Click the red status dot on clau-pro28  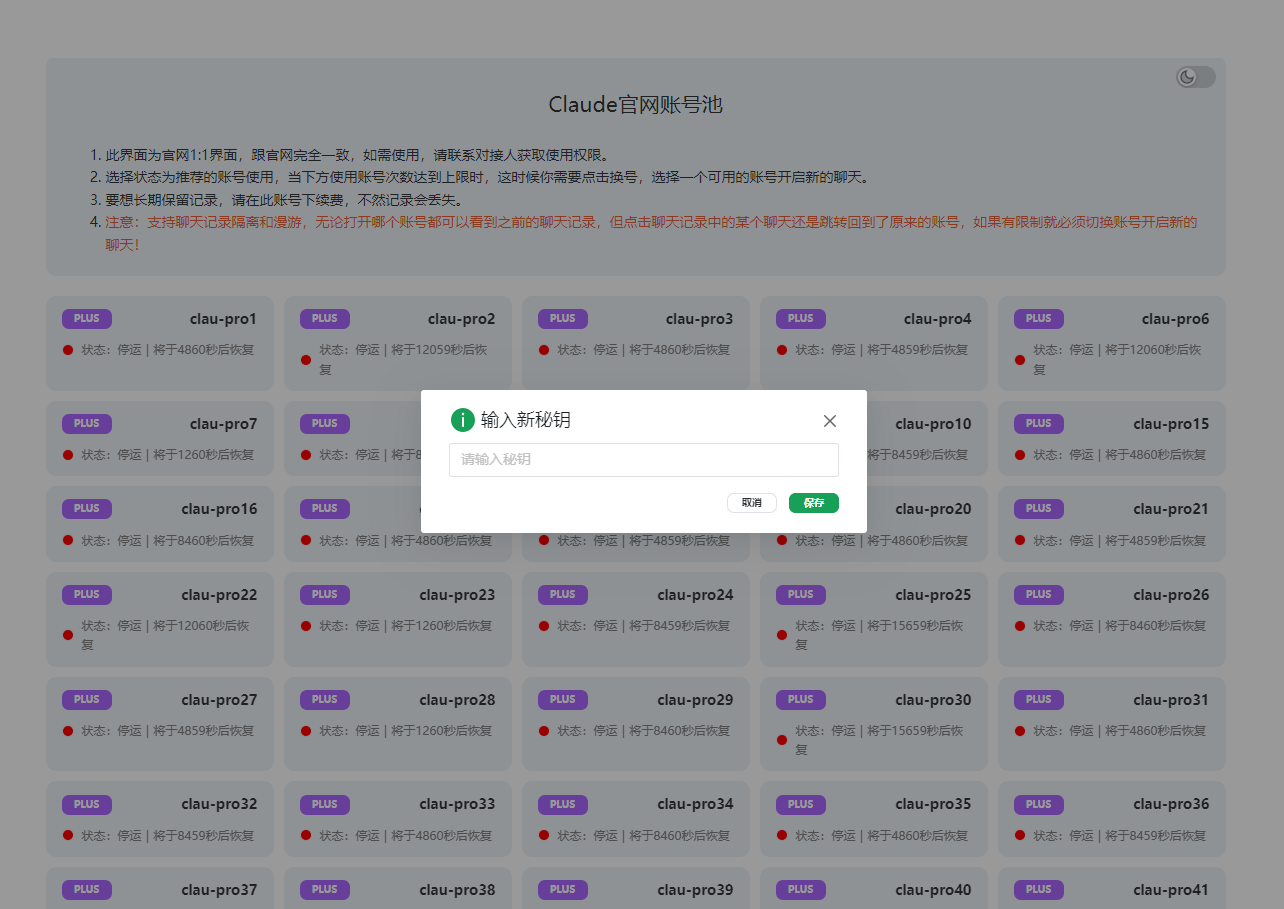306,731
